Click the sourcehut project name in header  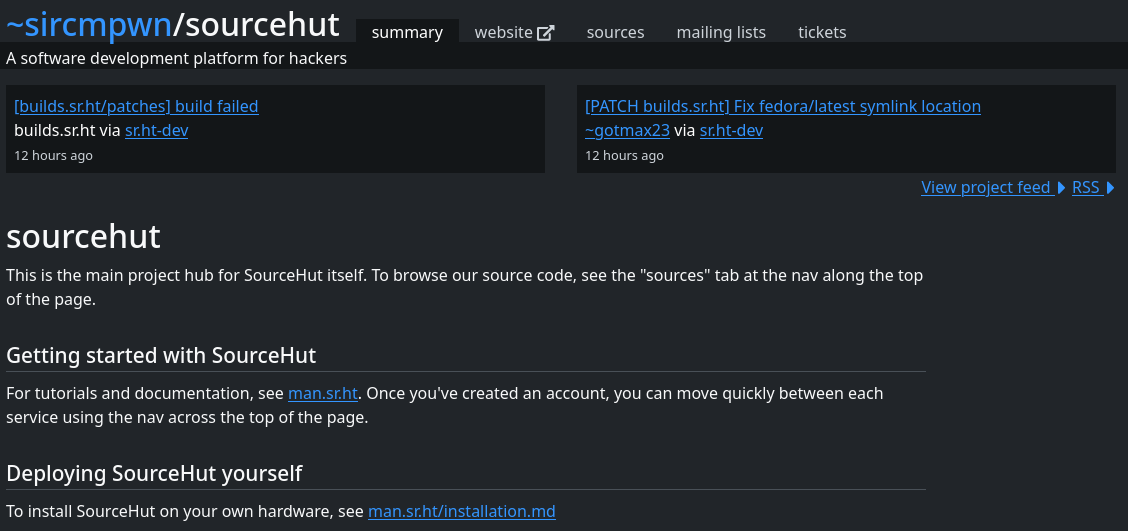(263, 24)
